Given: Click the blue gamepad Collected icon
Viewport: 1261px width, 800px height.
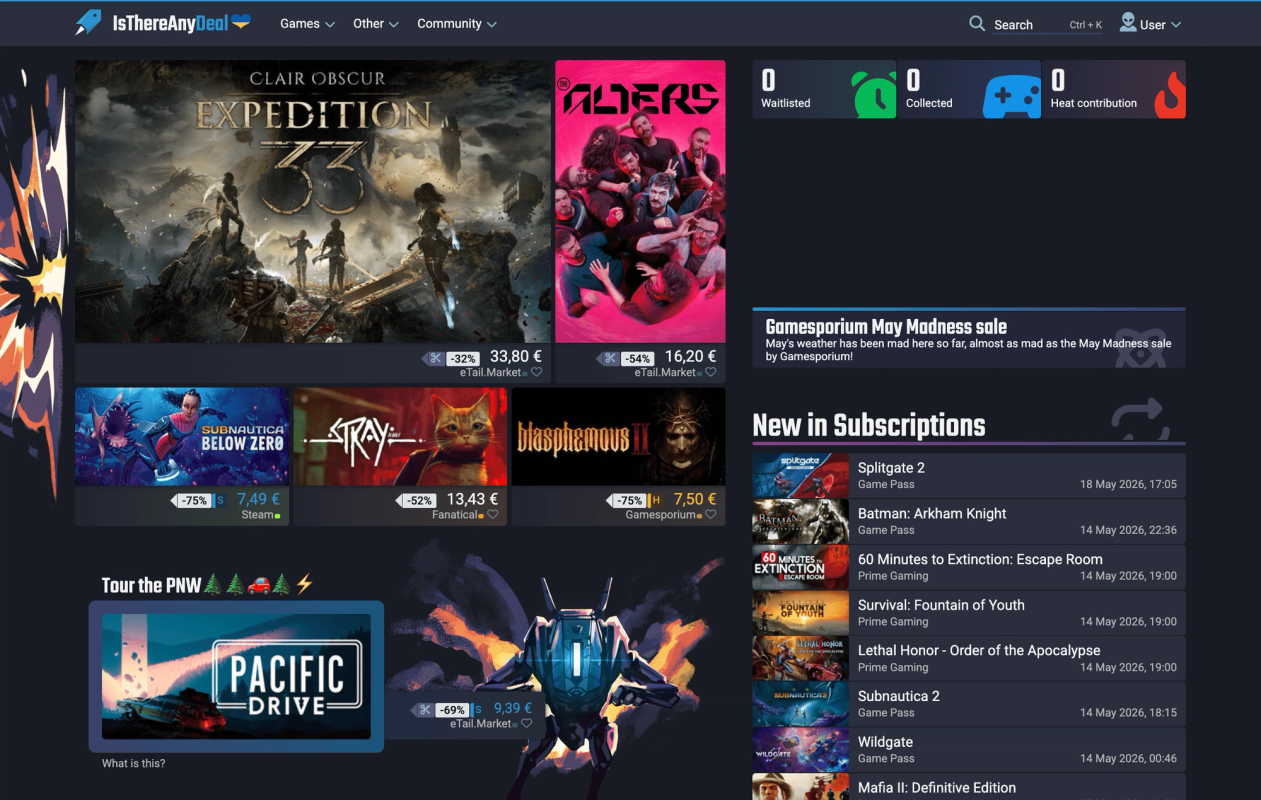Looking at the screenshot, I should [1012, 97].
